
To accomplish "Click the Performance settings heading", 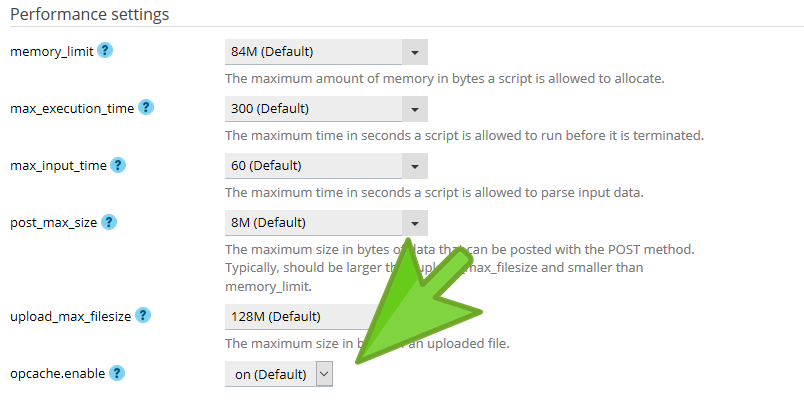I will (89, 15).
